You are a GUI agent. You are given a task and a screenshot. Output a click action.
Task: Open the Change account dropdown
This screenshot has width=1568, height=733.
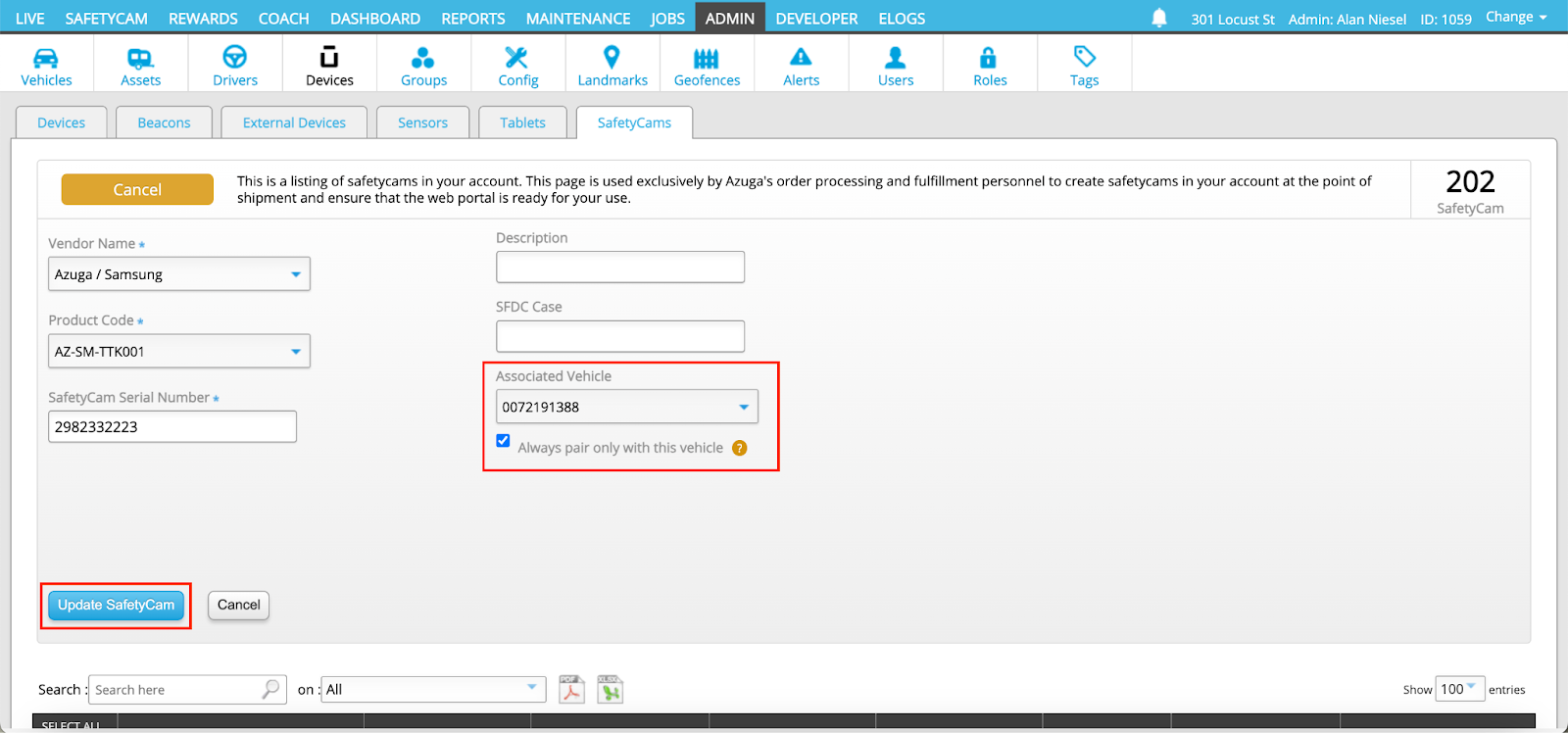(x=1516, y=17)
